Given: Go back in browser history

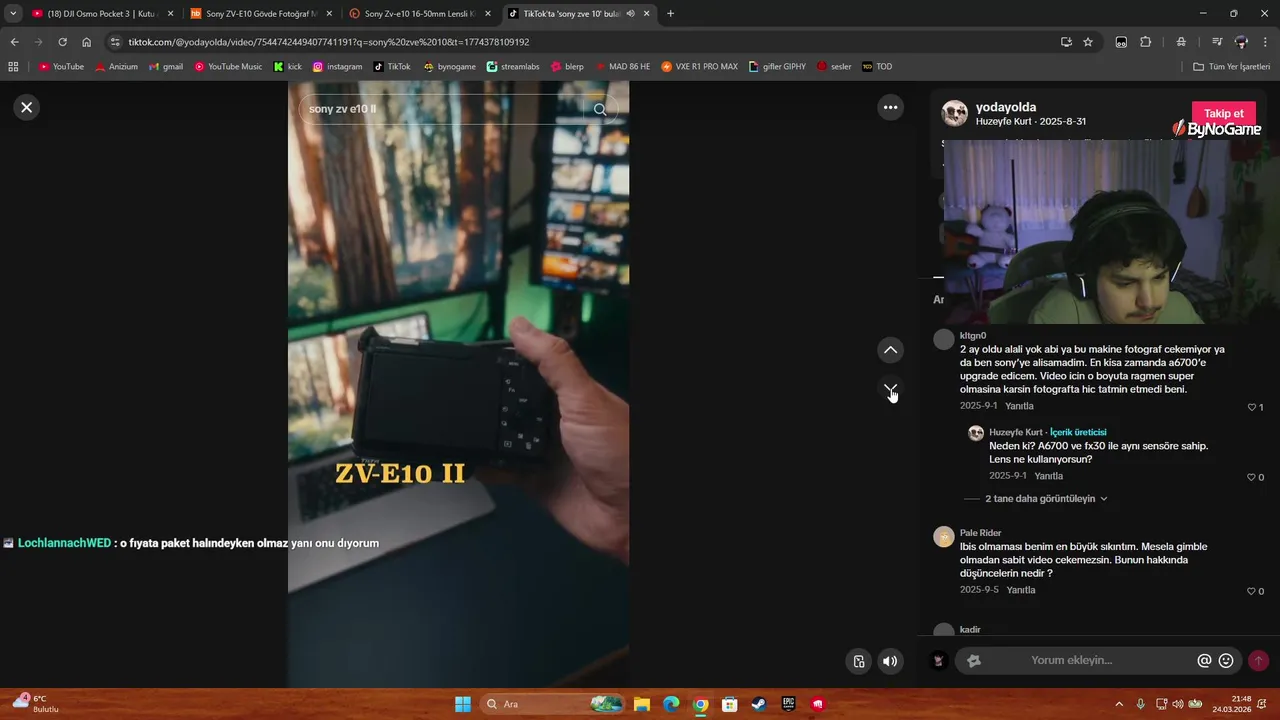Looking at the screenshot, I should coord(14,42).
